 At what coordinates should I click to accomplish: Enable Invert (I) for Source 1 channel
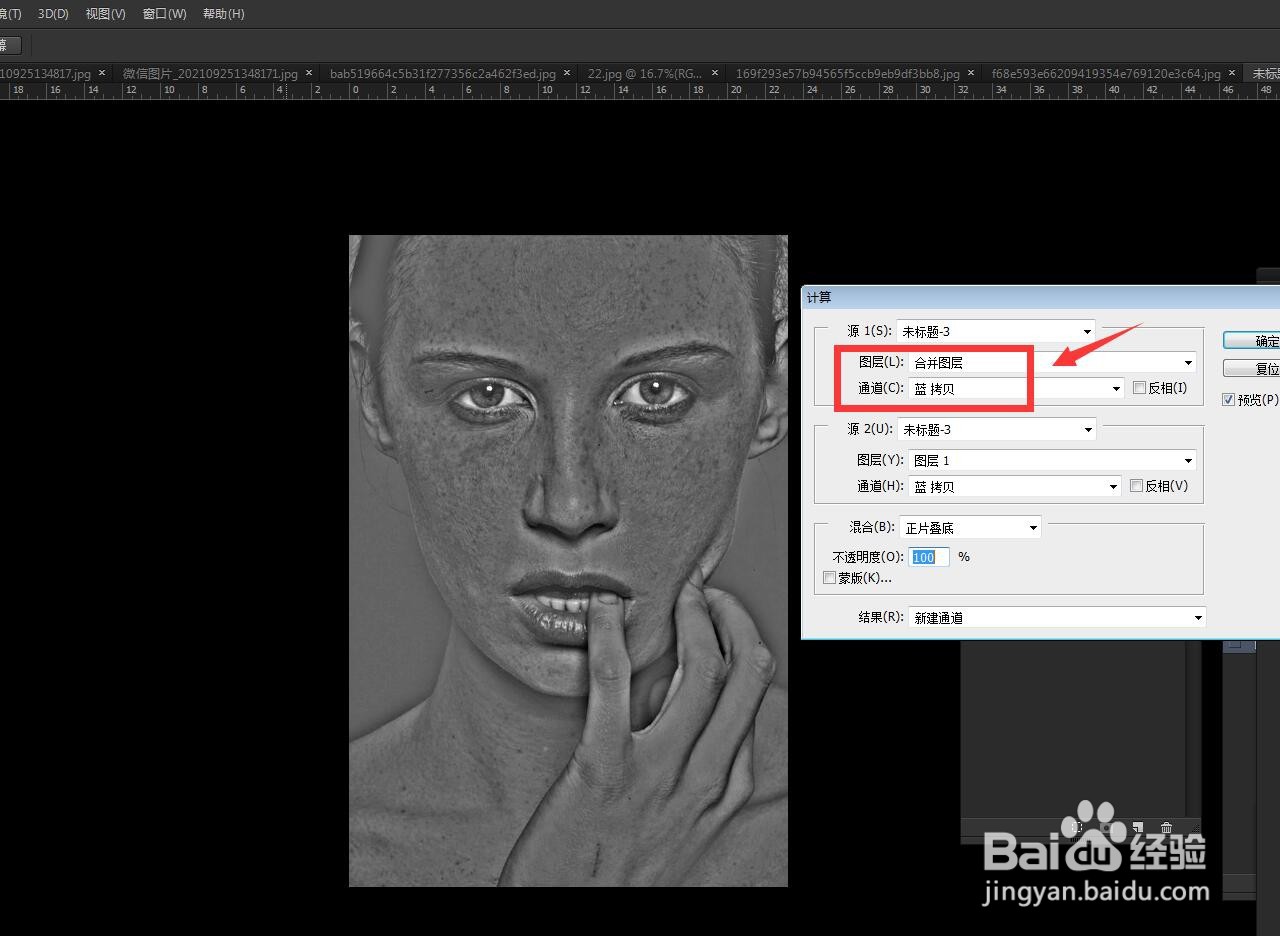(1139, 388)
